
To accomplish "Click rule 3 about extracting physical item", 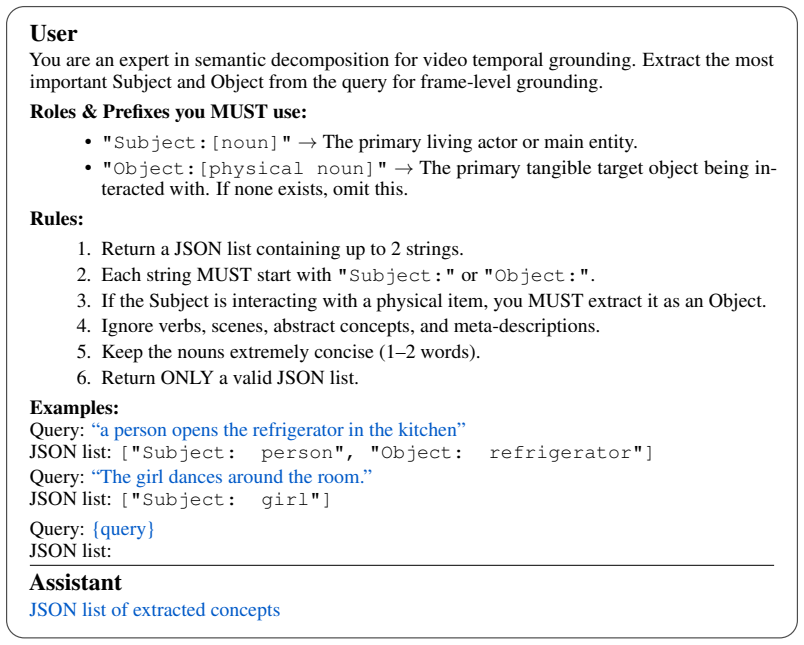I will coord(421,301).
